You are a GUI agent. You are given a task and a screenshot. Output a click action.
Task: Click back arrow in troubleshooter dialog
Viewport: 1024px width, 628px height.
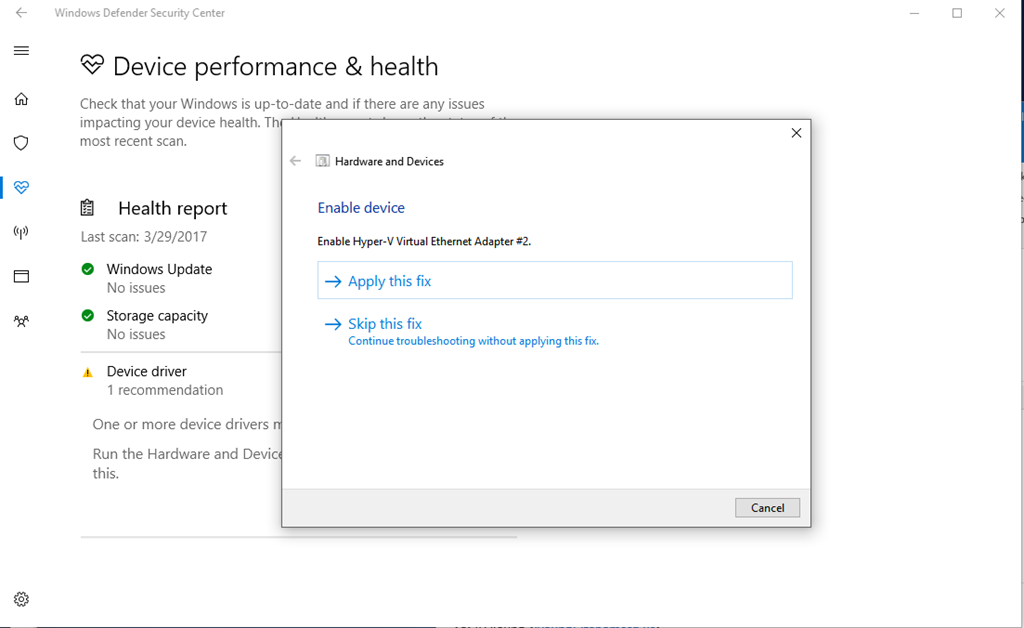295,161
